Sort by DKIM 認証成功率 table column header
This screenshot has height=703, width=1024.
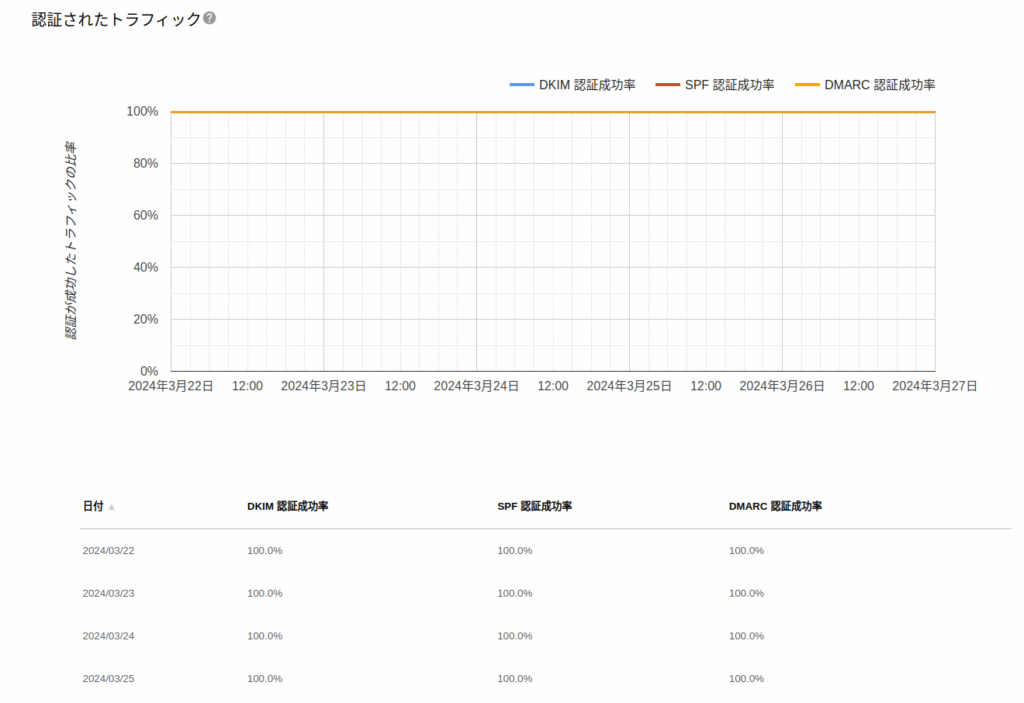pyautogui.click(x=288, y=506)
